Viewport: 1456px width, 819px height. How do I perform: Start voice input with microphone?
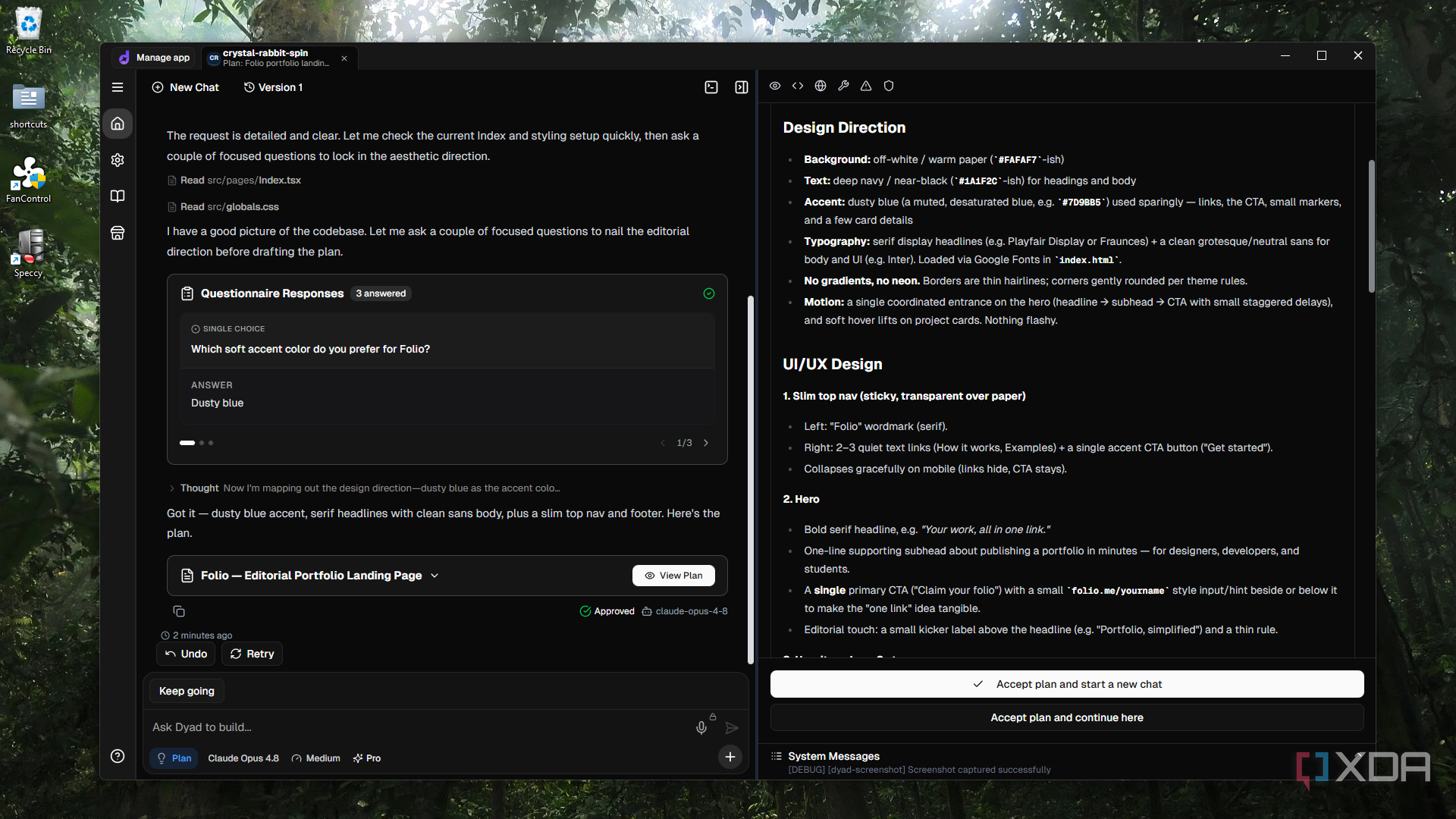701,728
